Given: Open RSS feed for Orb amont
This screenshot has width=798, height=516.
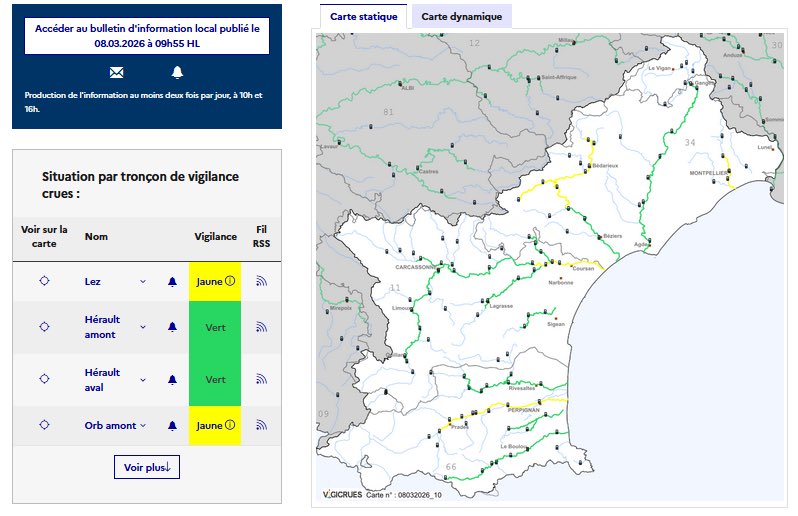Looking at the screenshot, I should (x=261, y=425).
